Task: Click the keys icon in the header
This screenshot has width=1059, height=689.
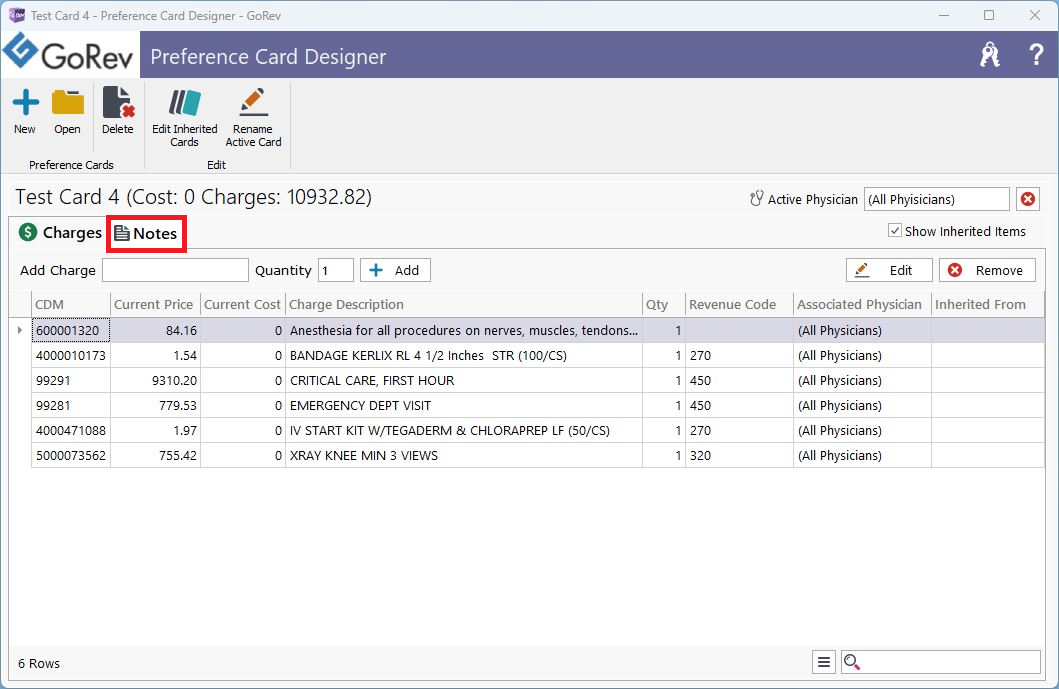Action: tap(989, 55)
